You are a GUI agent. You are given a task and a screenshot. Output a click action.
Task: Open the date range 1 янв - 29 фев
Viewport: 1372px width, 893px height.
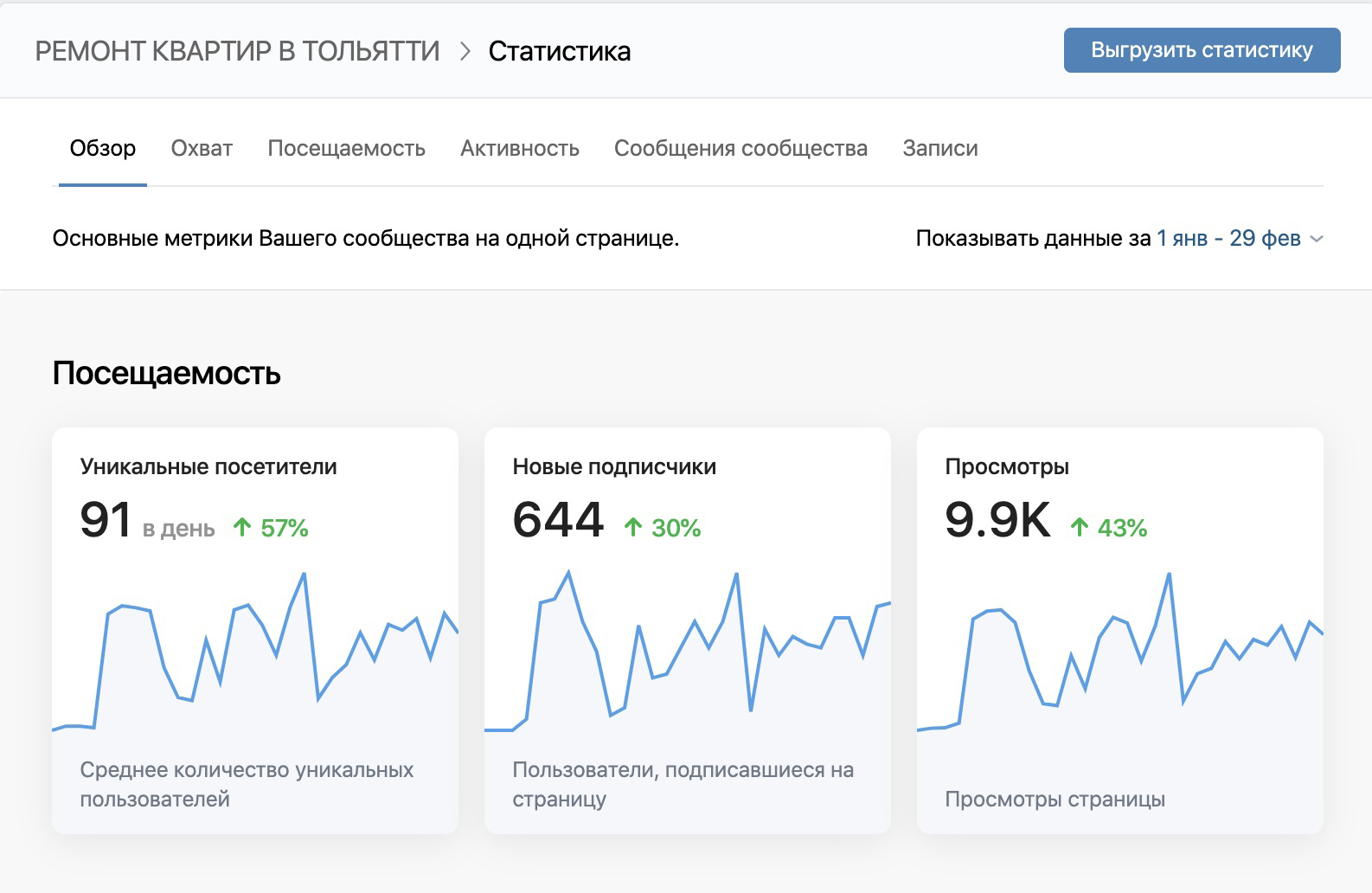(x=1228, y=238)
